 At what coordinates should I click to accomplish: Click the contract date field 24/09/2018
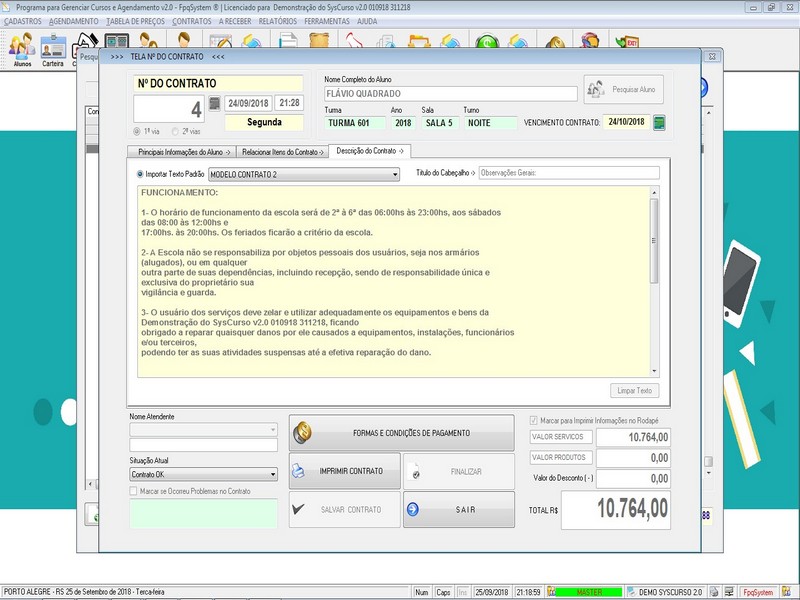248,103
